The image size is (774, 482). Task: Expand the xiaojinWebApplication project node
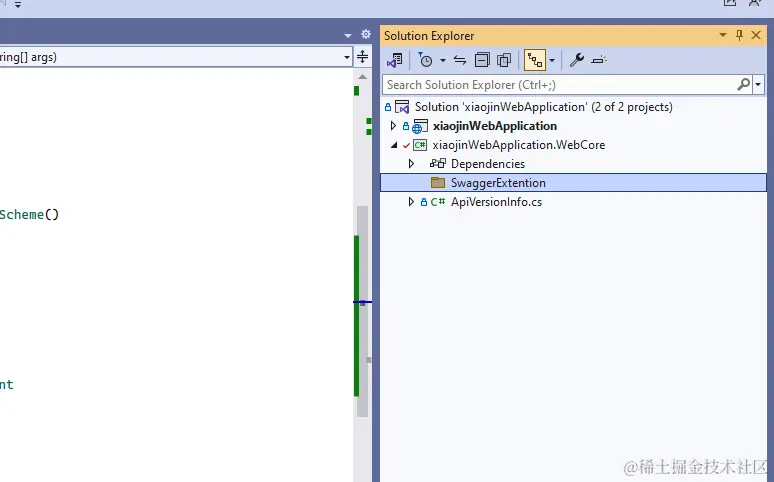pos(393,126)
